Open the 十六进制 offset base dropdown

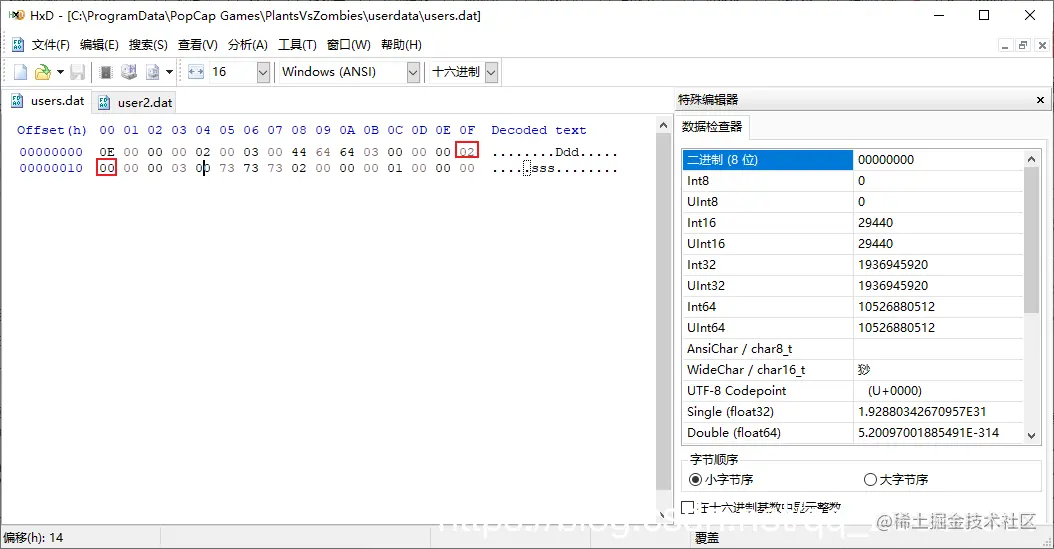[491, 72]
